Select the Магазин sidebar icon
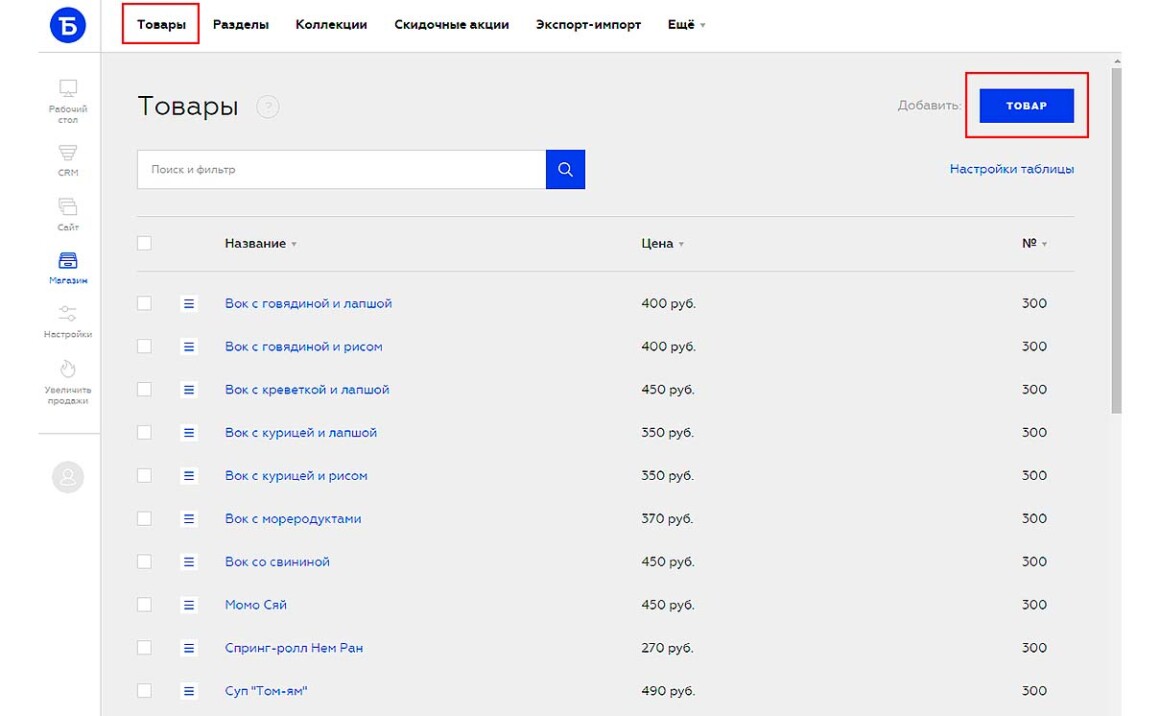 67,268
